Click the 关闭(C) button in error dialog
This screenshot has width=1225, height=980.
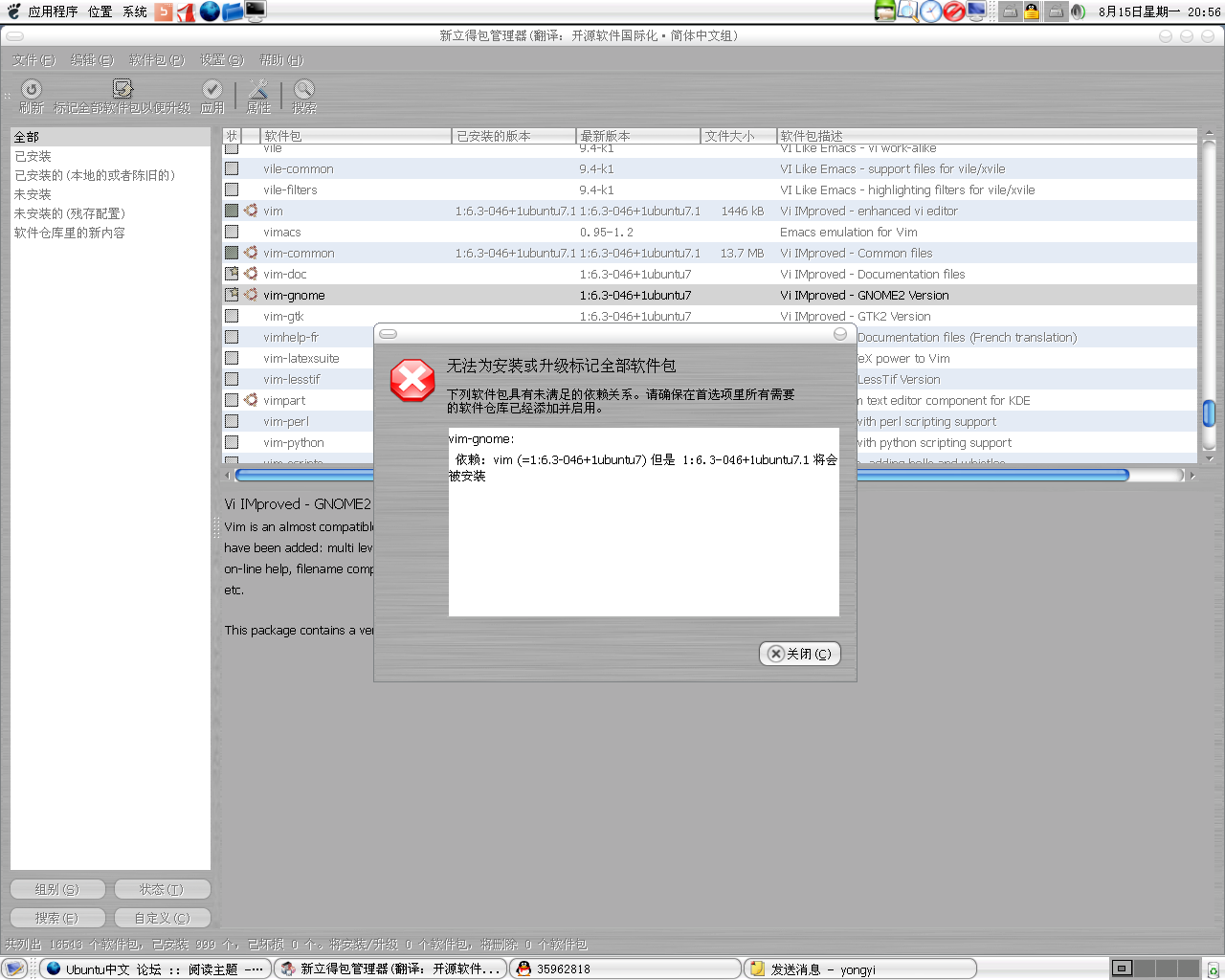tap(800, 654)
